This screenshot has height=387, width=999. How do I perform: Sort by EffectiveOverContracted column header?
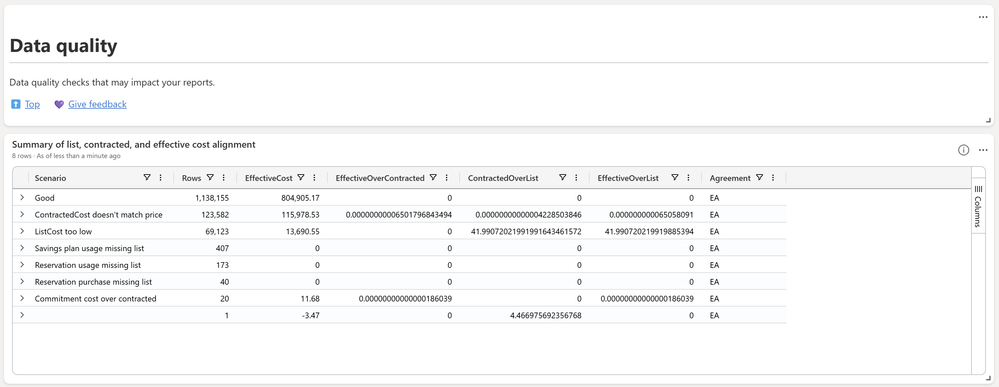point(380,179)
